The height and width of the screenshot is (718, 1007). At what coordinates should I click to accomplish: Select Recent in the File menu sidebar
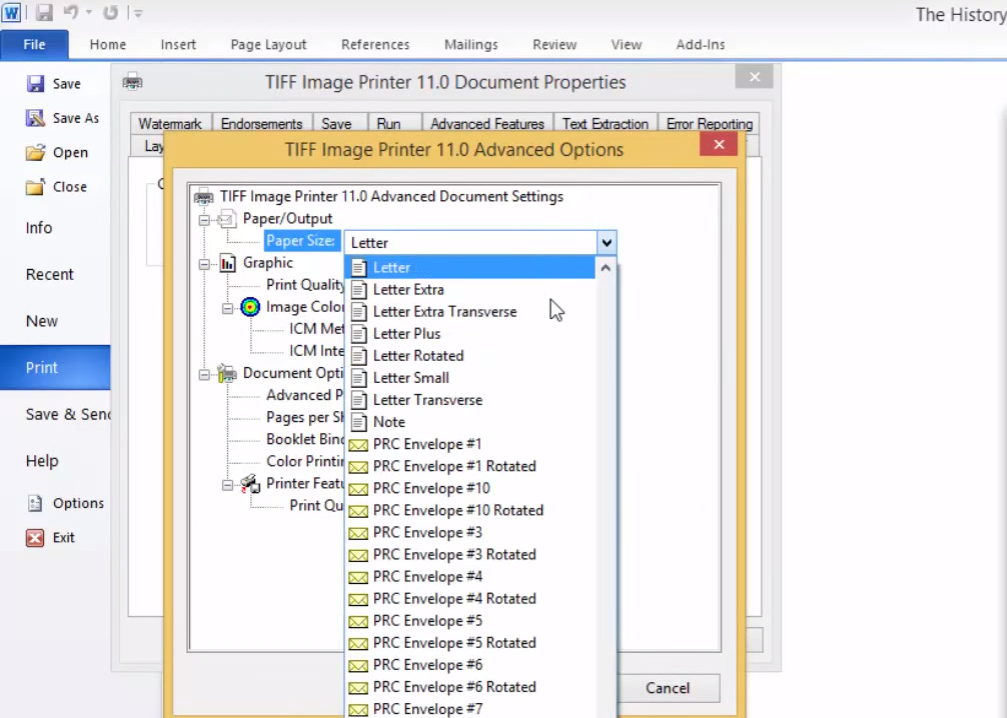pos(50,274)
